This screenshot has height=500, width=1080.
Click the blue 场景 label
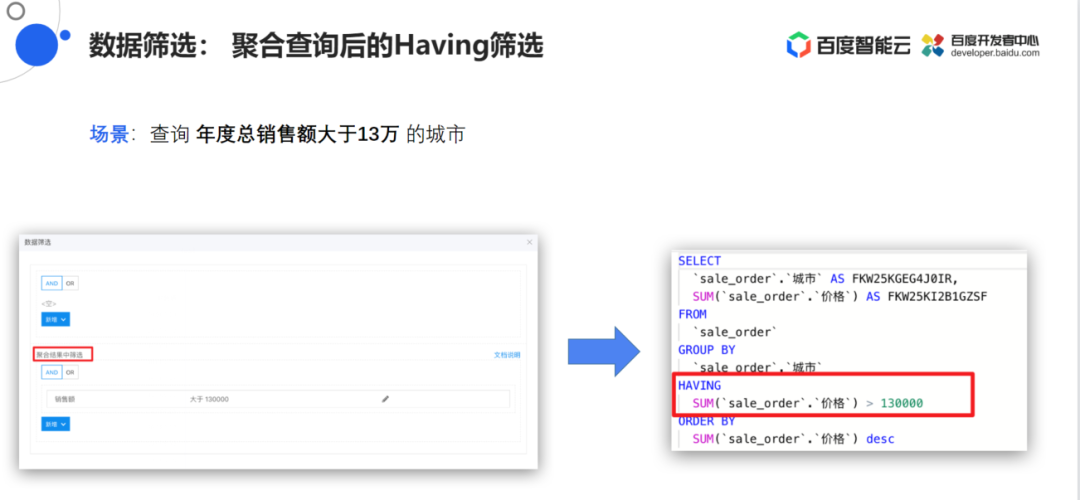(109, 134)
